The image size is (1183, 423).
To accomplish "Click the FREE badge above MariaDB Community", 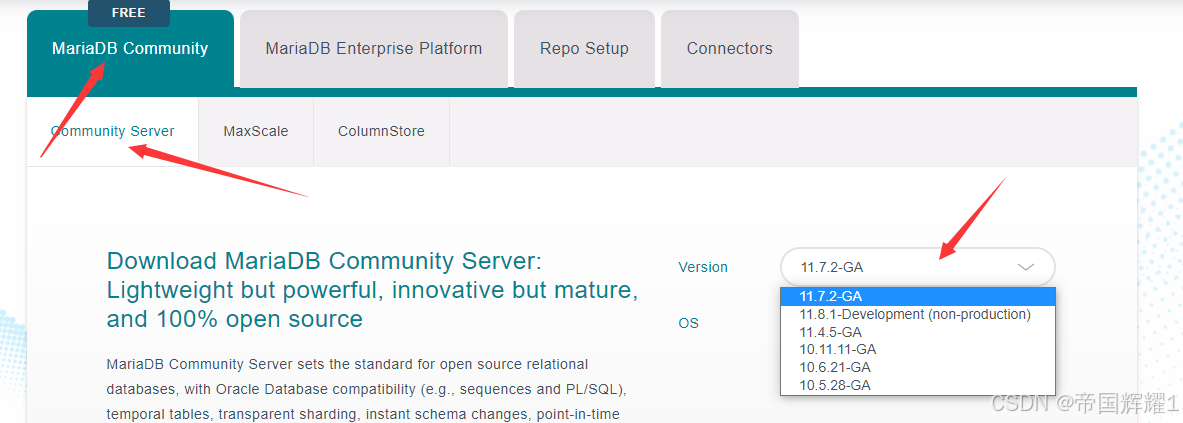I will (x=129, y=13).
